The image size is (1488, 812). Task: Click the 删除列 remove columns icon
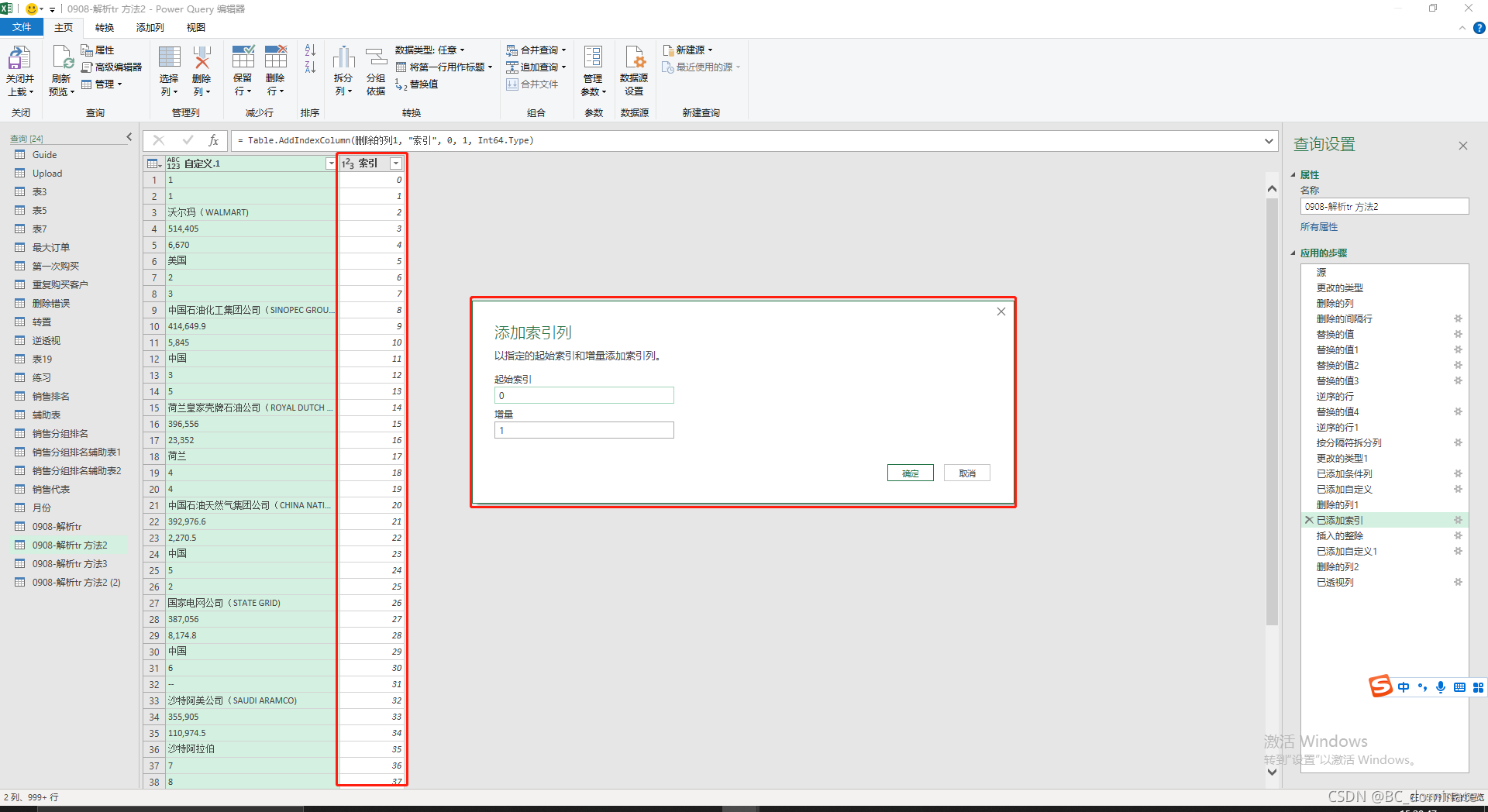coord(201,58)
